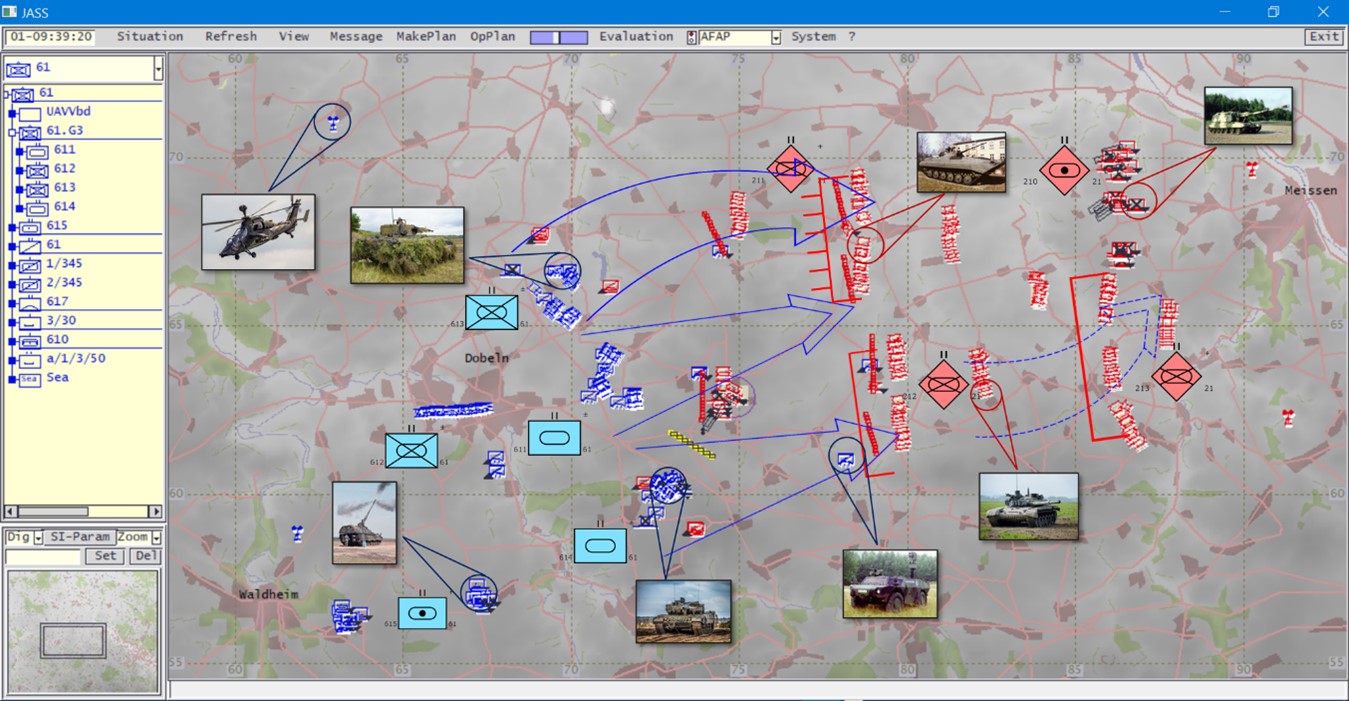Open the enemy tank photo on green field
This screenshot has width=1349, height=701.
click(1029, 506)
